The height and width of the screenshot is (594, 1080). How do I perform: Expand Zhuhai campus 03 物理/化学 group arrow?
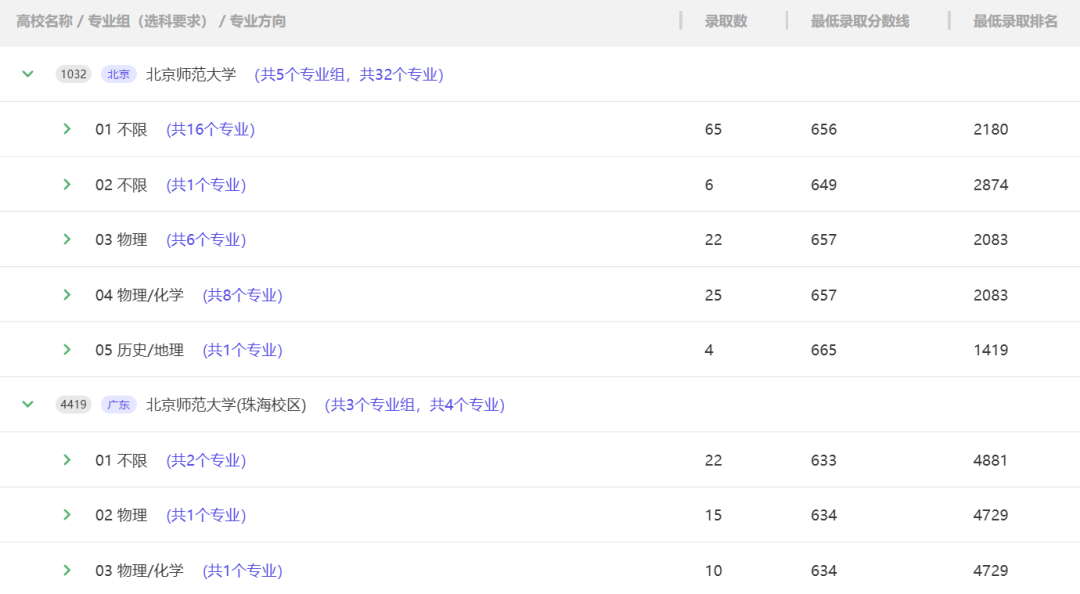click(x=67, y=570)
